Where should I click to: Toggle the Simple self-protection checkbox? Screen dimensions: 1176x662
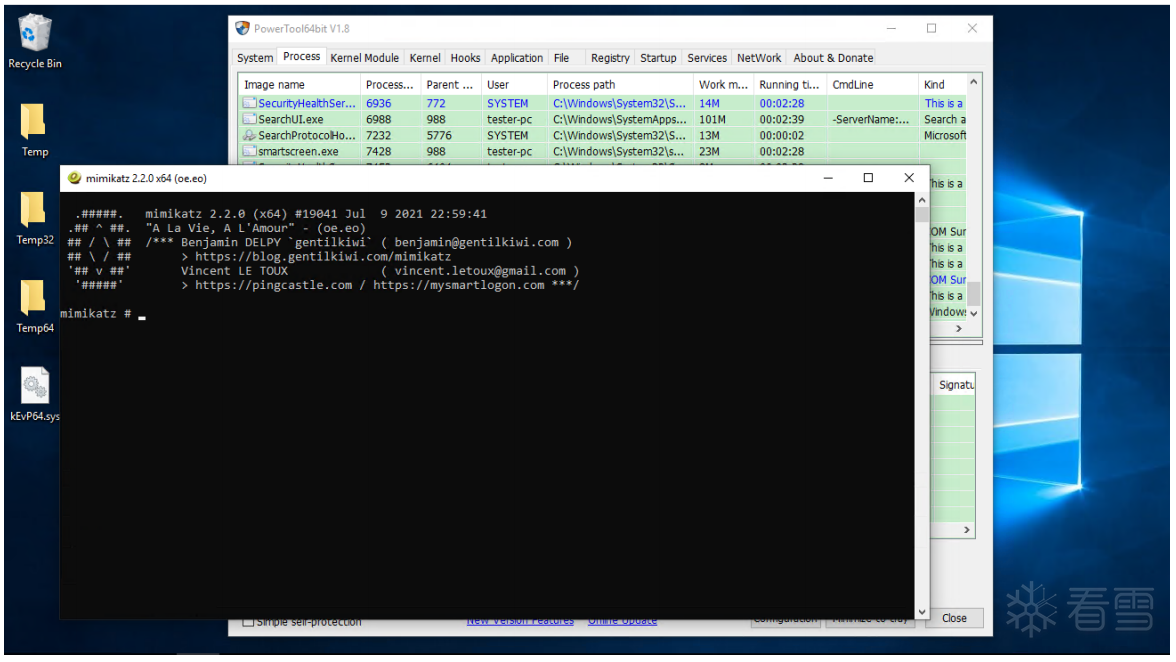pyautogui.click(x=248, y=622)
